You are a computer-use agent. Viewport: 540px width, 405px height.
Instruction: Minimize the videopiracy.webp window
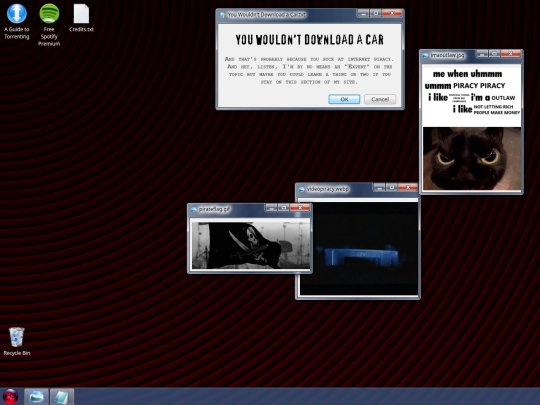pyautogui.click(x=379, y=187)
